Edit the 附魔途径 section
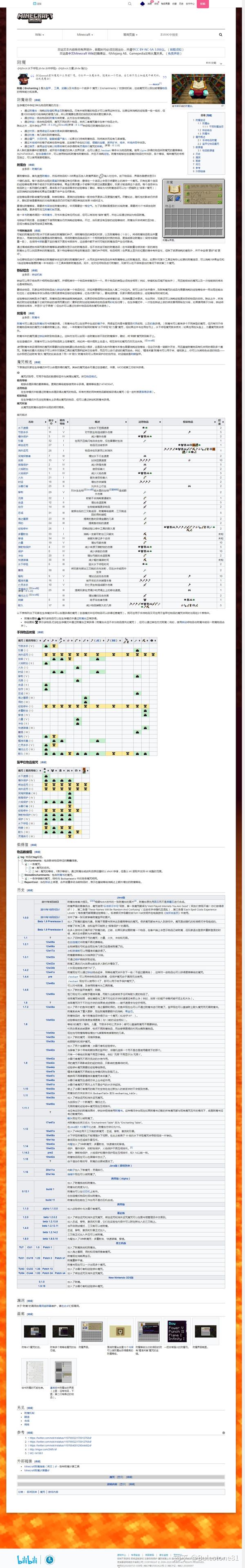The height and width of the screenshot is (1568, 245). click(37, 100)
